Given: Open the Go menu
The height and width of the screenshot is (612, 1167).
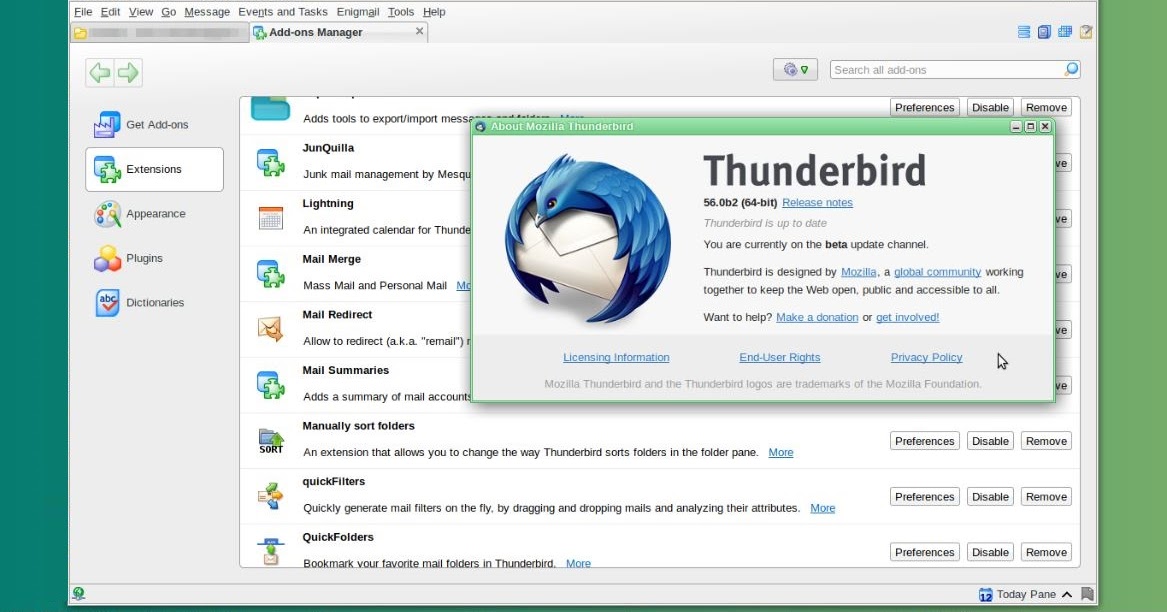Looking at the screenshot, I should coord(168,12).
